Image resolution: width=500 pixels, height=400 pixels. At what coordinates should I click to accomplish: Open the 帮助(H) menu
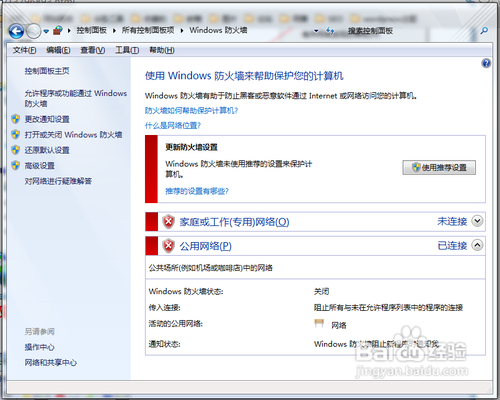(162, 50)
